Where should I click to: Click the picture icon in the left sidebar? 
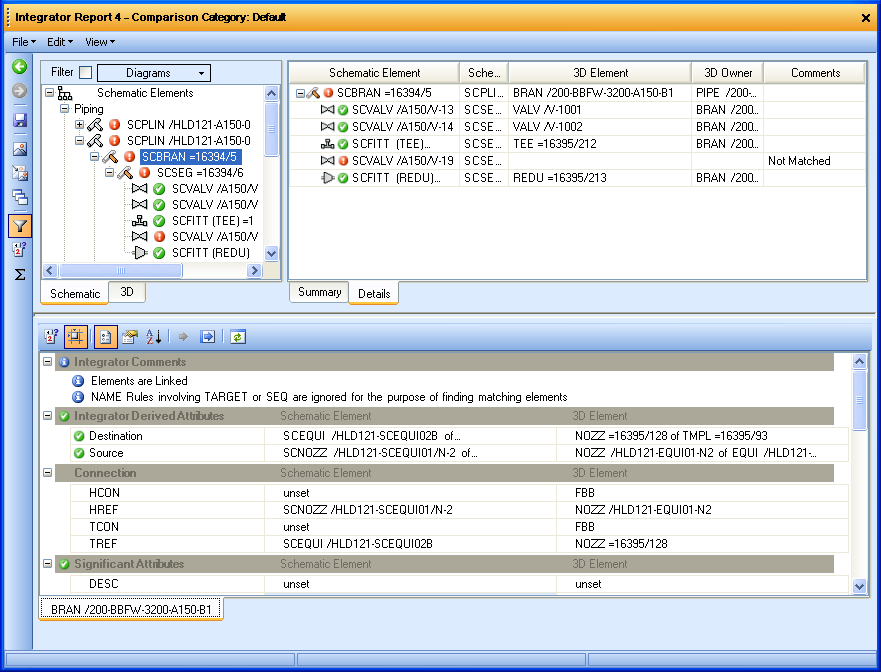tap(20, 149)
